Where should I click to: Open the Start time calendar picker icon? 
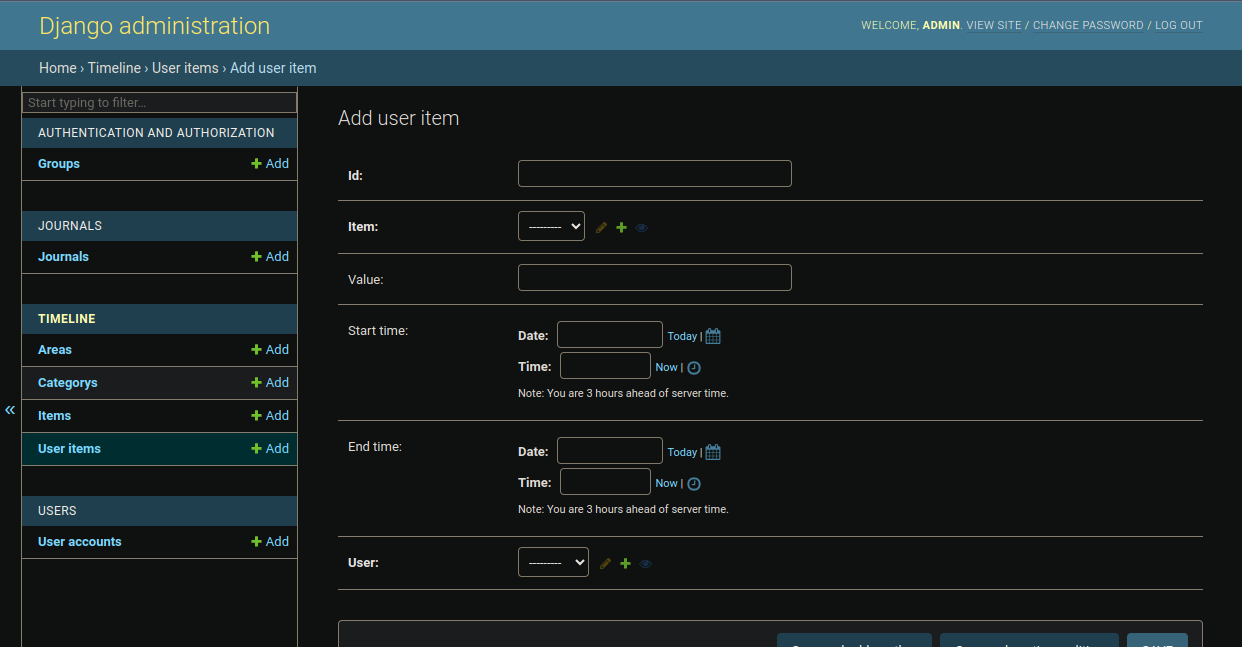click(x=713, y=336)
